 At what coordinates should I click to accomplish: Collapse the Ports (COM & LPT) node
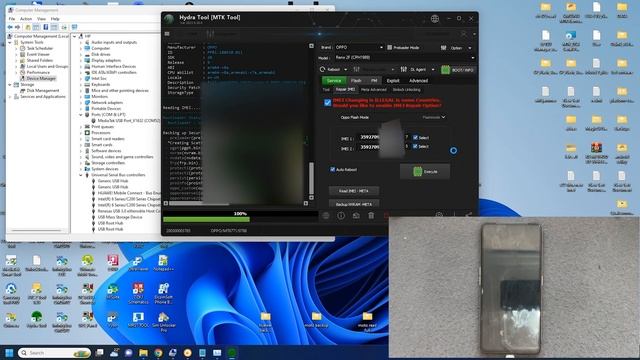click(81, 115)
